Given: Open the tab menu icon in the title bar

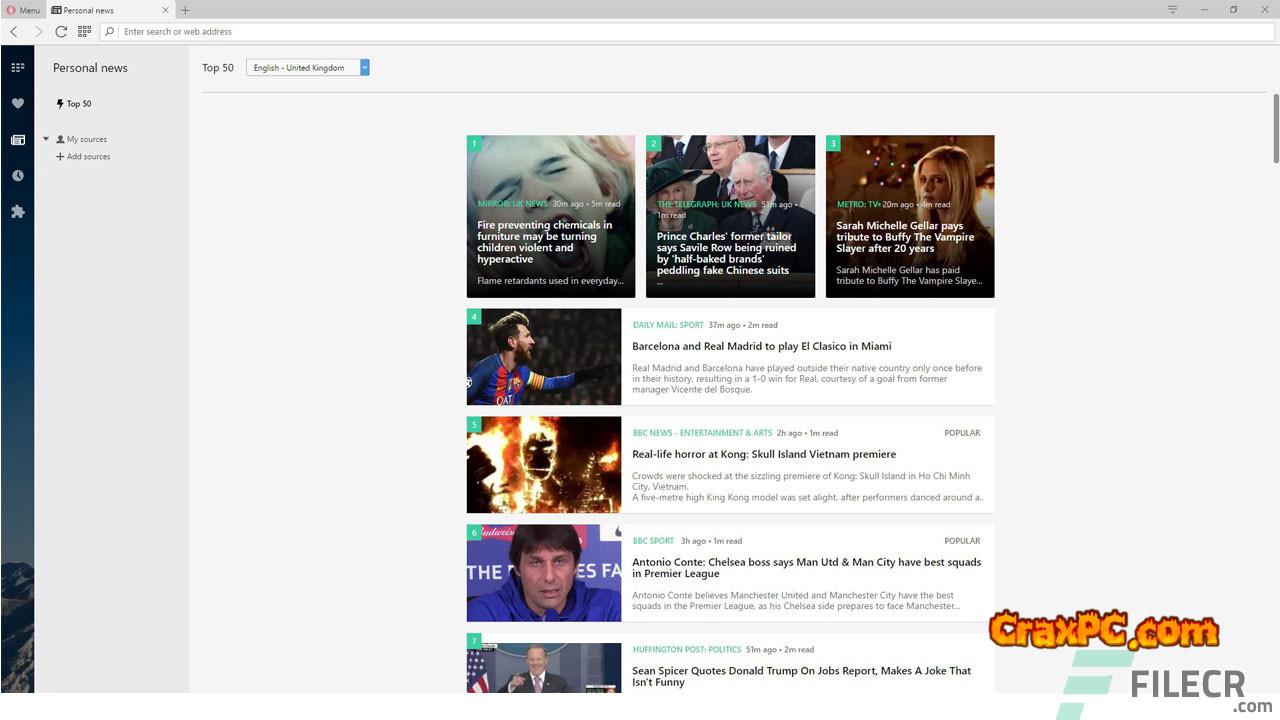Looking at the screenshot, I should click(x=1172, y=10).
